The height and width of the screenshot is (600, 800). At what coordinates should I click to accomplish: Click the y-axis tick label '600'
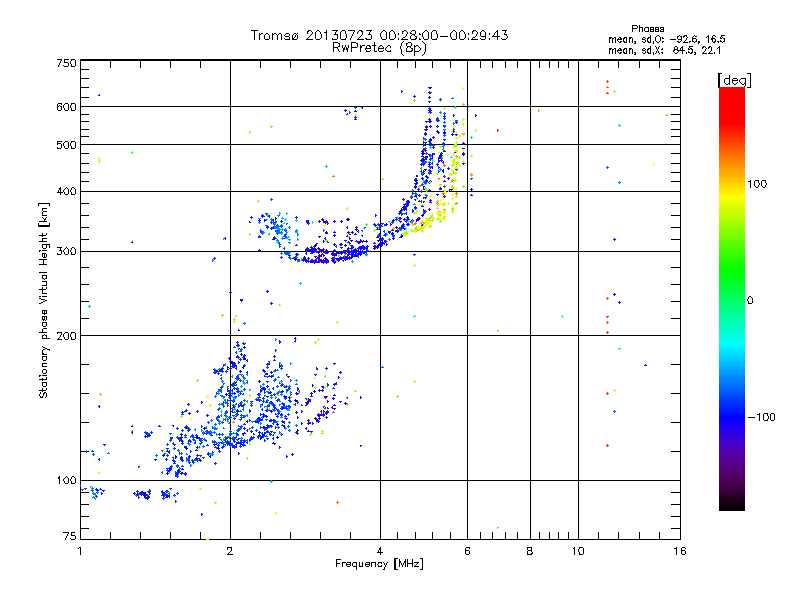[67, 107]
